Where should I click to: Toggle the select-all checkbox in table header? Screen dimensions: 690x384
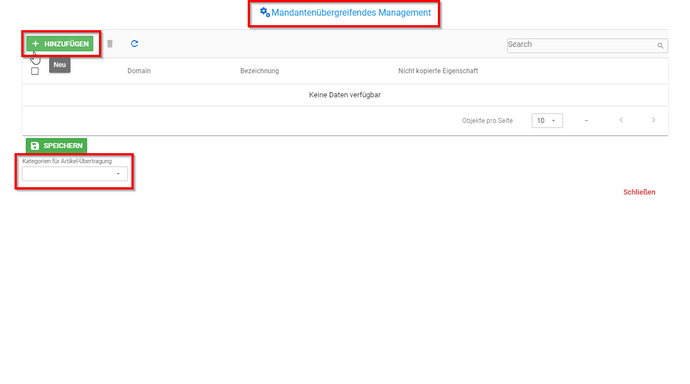35,71
